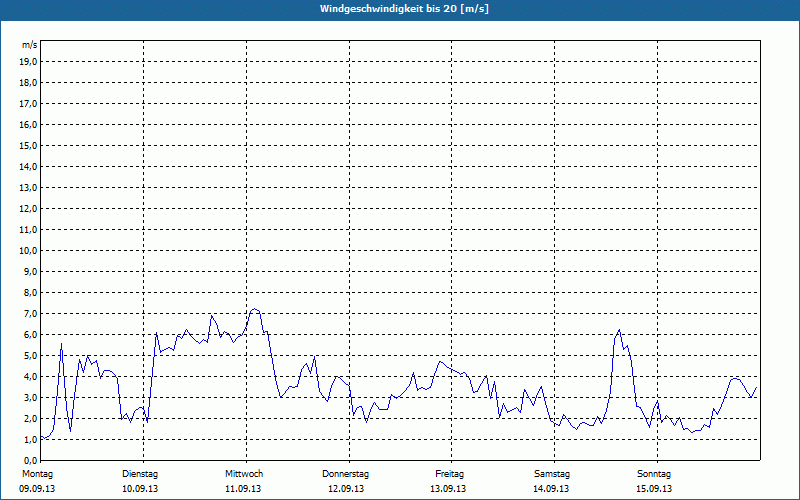Click the wind speed peak above 7,0 on Mittwoch

pos(255,309)
